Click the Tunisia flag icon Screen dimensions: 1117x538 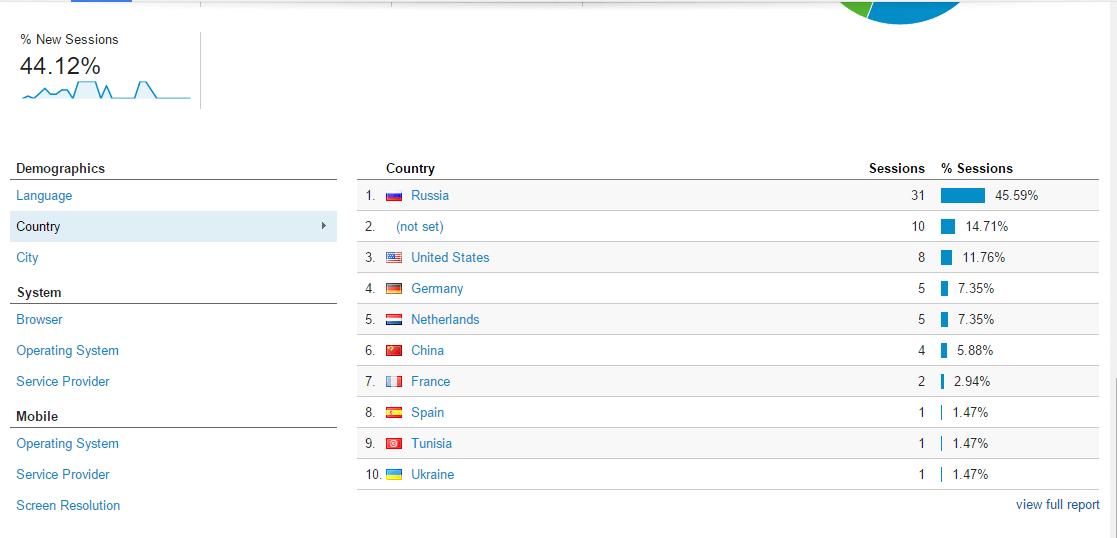(x=394, y=444)
